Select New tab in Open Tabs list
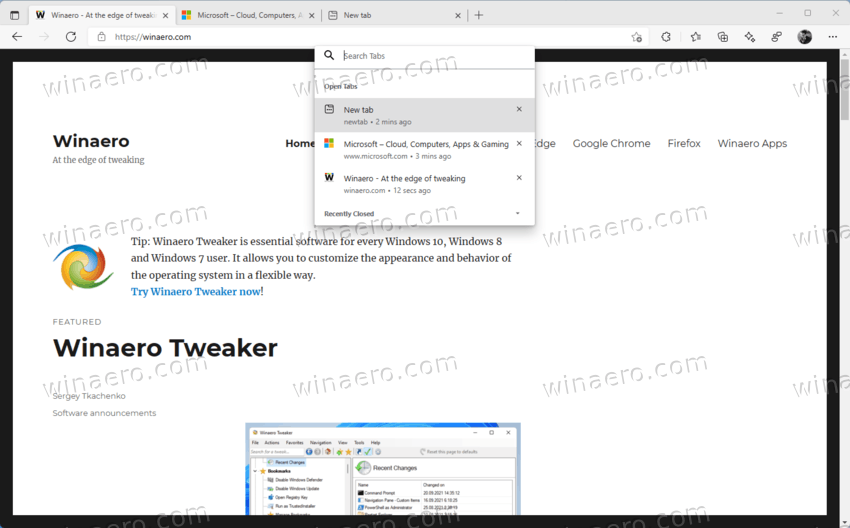 pyautogui.click(x=424, y=115)
